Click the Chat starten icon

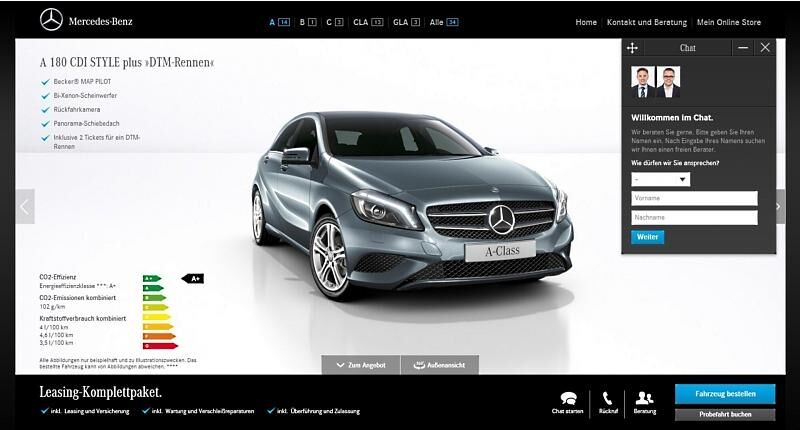568,398
